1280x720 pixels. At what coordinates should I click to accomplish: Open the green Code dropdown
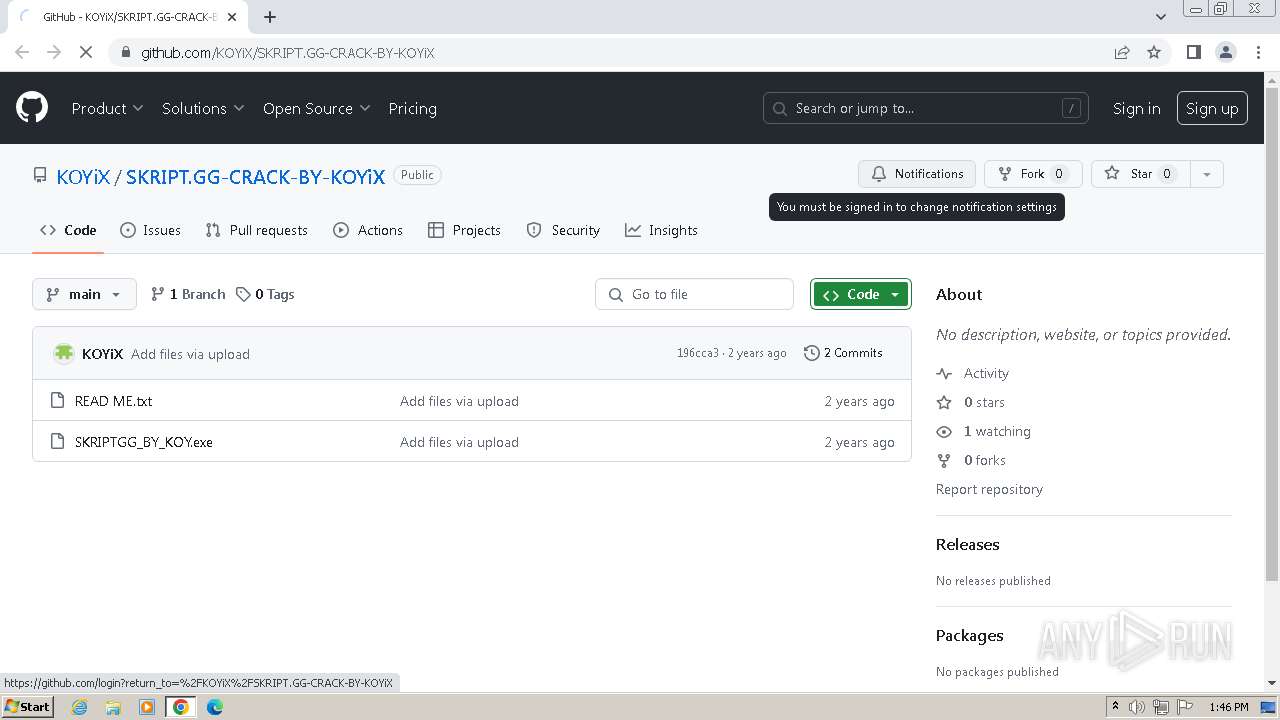pyautogui.click(x=861, y=294)
